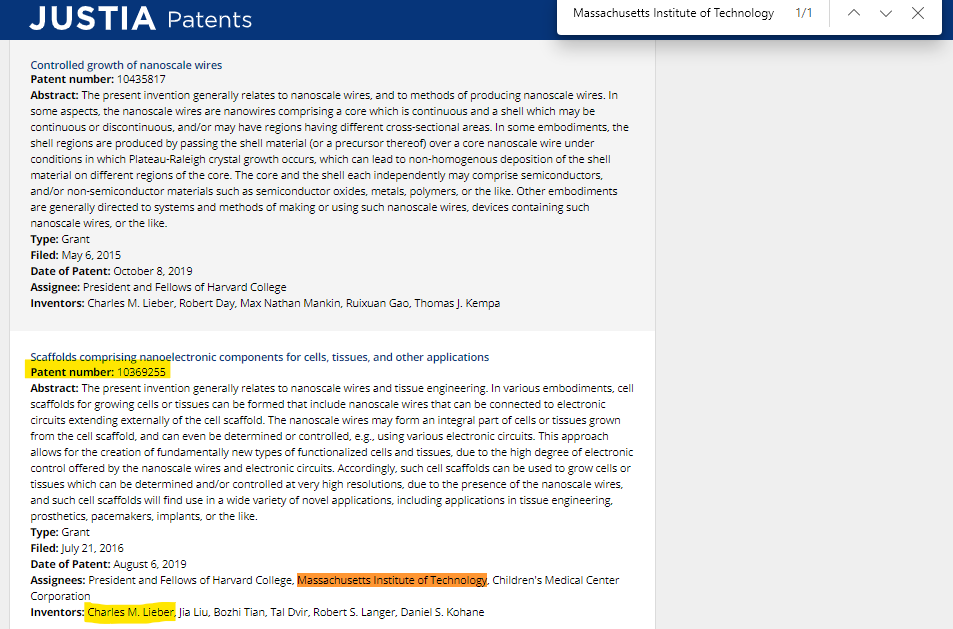953x629 pixels.
Task: Click the Filed July 21, 2016 line
Action: tap(77, 548)
